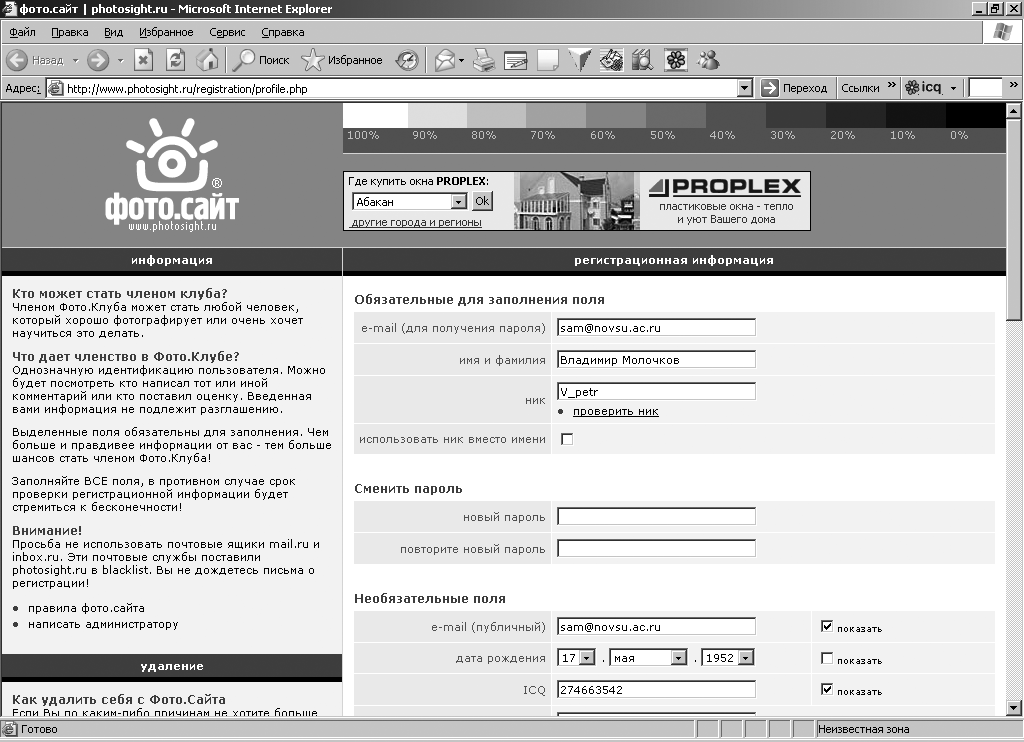
Task: Click the 'повторите новый пароль' field
Action: (656, 549)
